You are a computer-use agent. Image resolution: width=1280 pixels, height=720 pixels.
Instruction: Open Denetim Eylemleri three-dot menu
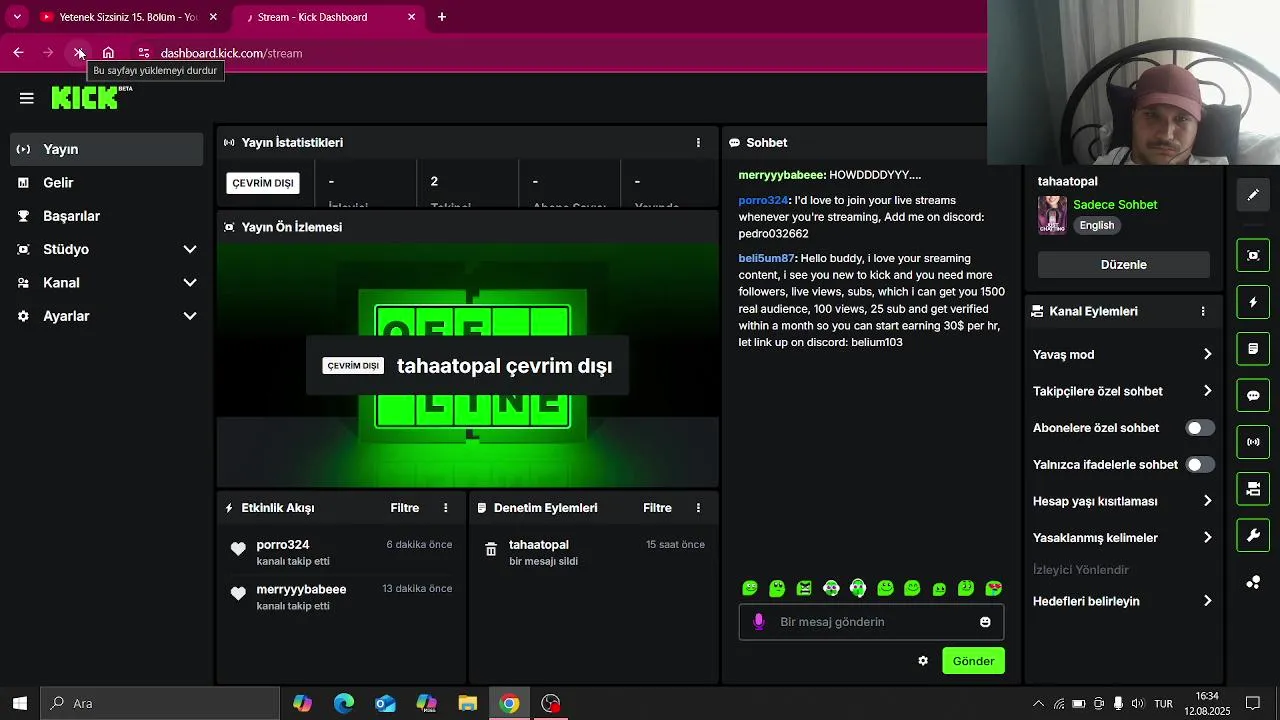coord(698,508)
